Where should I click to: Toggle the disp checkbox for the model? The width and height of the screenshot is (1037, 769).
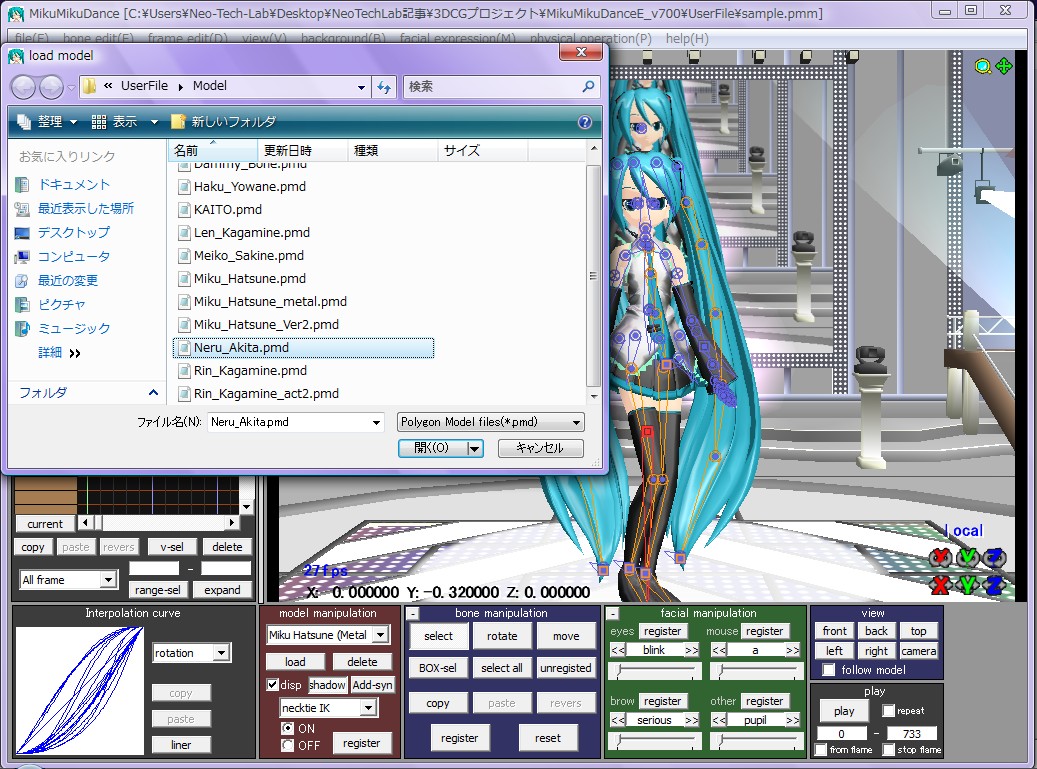[272, 684]
